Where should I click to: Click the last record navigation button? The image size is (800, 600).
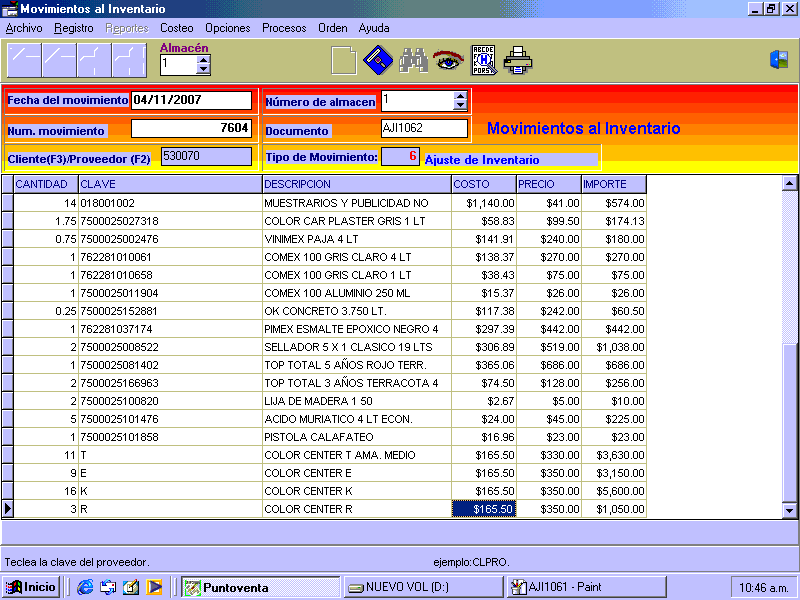(x=129, y=61)
